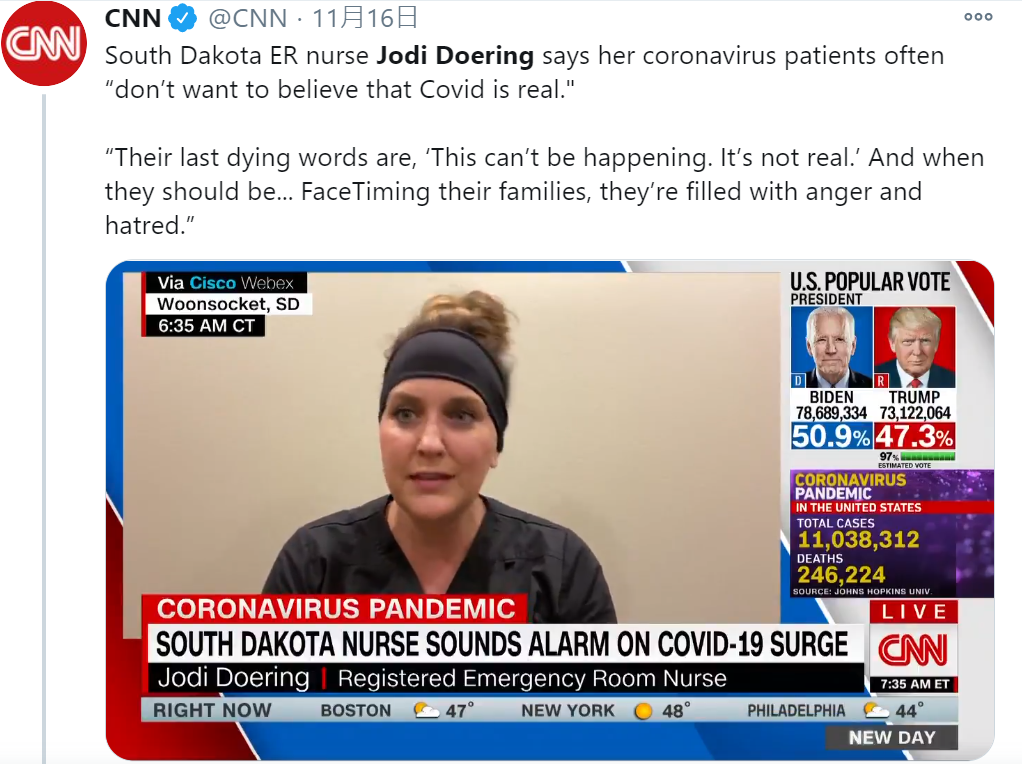Click the LIVE badge on the video
The height and width of the screenshot is (764, 1022).
tap(913, 611)
